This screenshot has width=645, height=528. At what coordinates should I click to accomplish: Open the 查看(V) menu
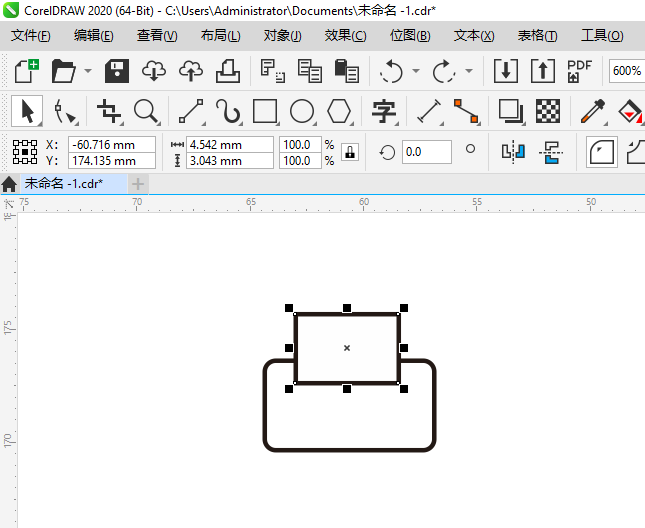click(157, 36)
